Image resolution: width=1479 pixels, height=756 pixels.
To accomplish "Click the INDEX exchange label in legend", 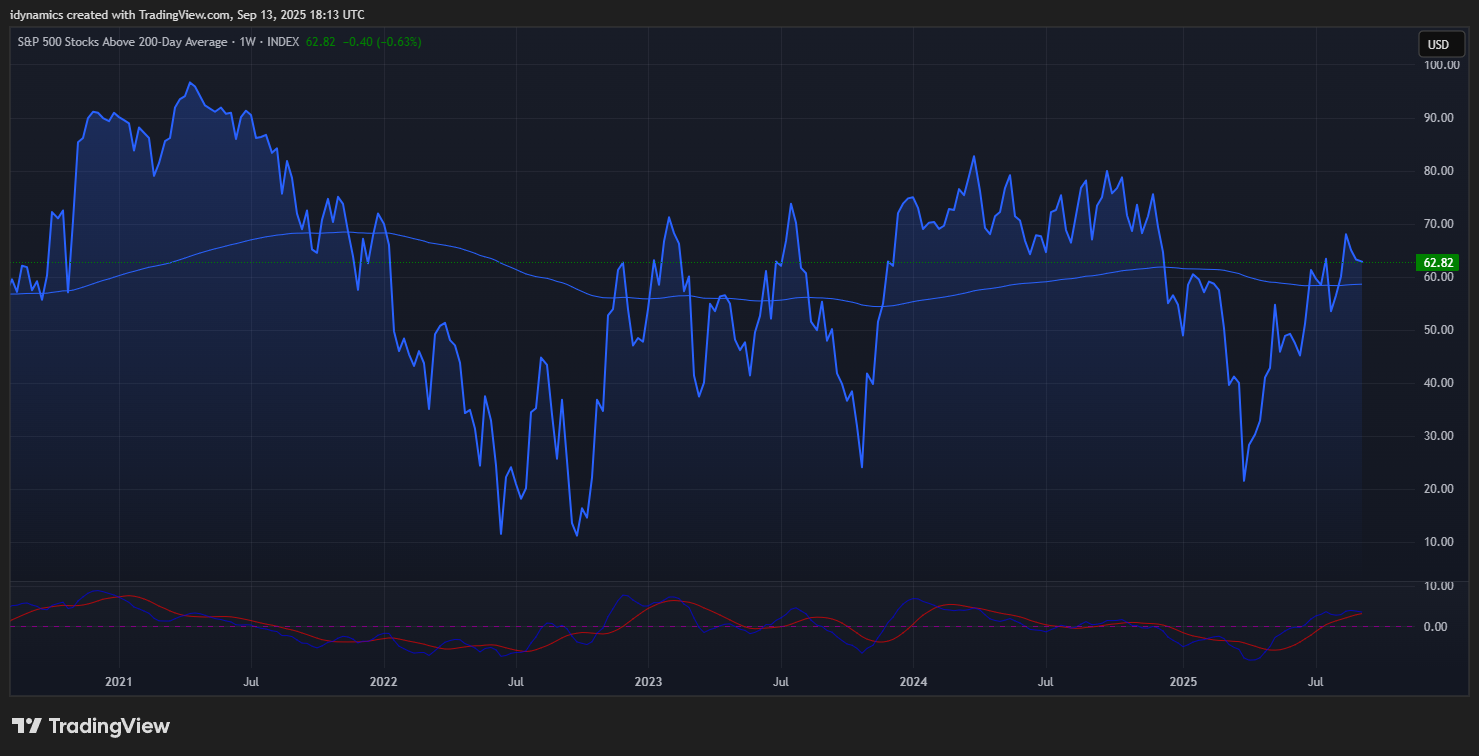I will tap(281, 42).
